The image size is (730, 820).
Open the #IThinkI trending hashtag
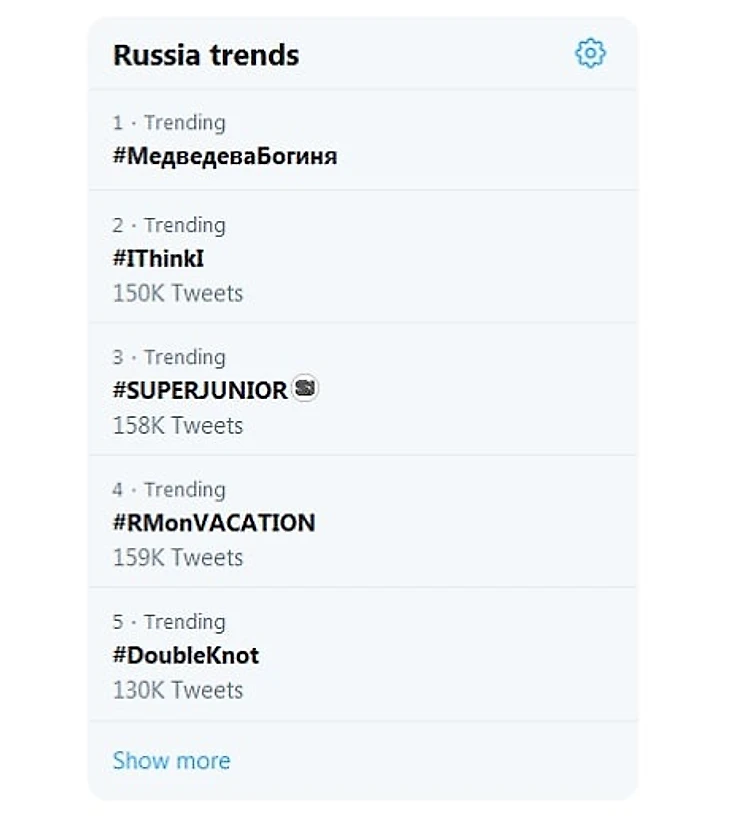tap(159, 258)
